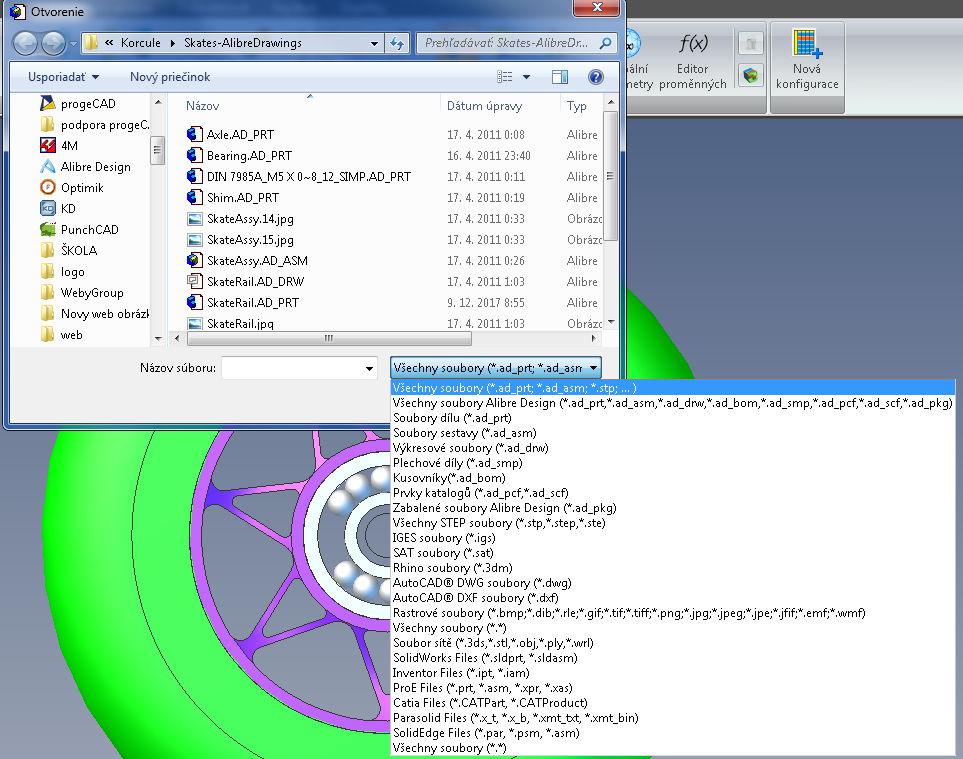Choose Rastrové soubory image filter
Screen dimensions: 963x759
pyautogui.click(x=673, y=613)
